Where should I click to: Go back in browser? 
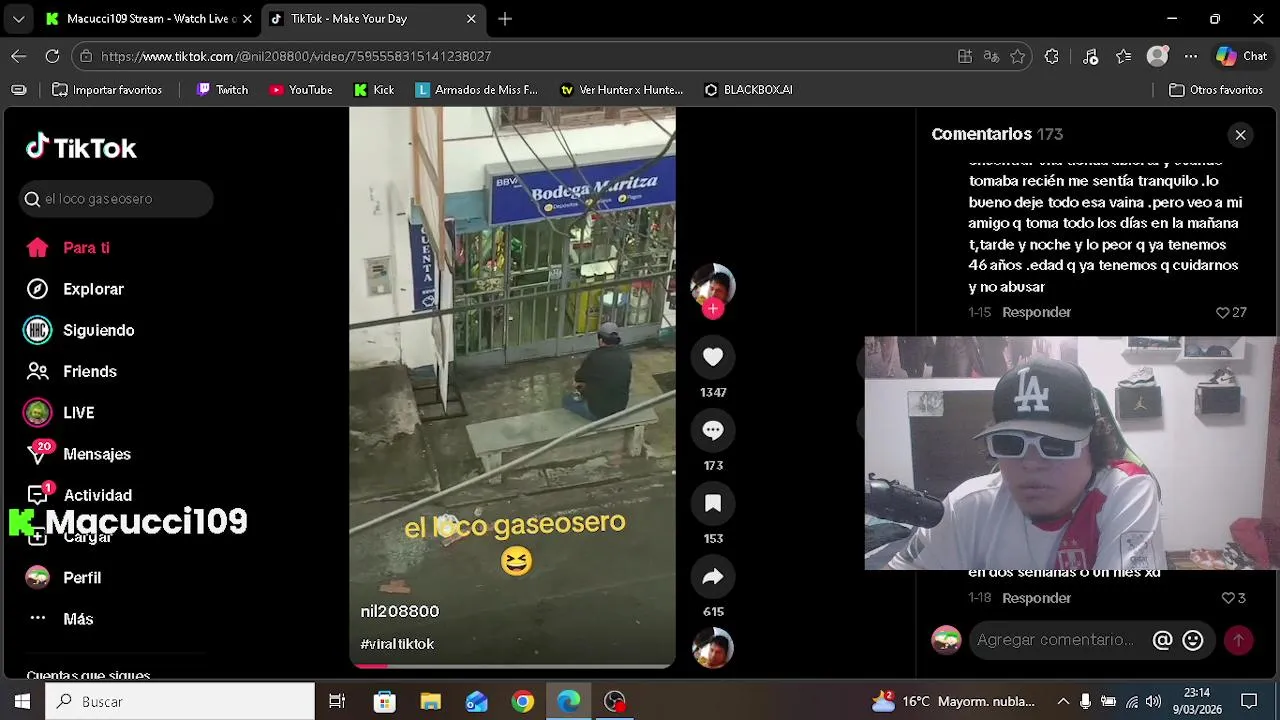coord(19,56)
